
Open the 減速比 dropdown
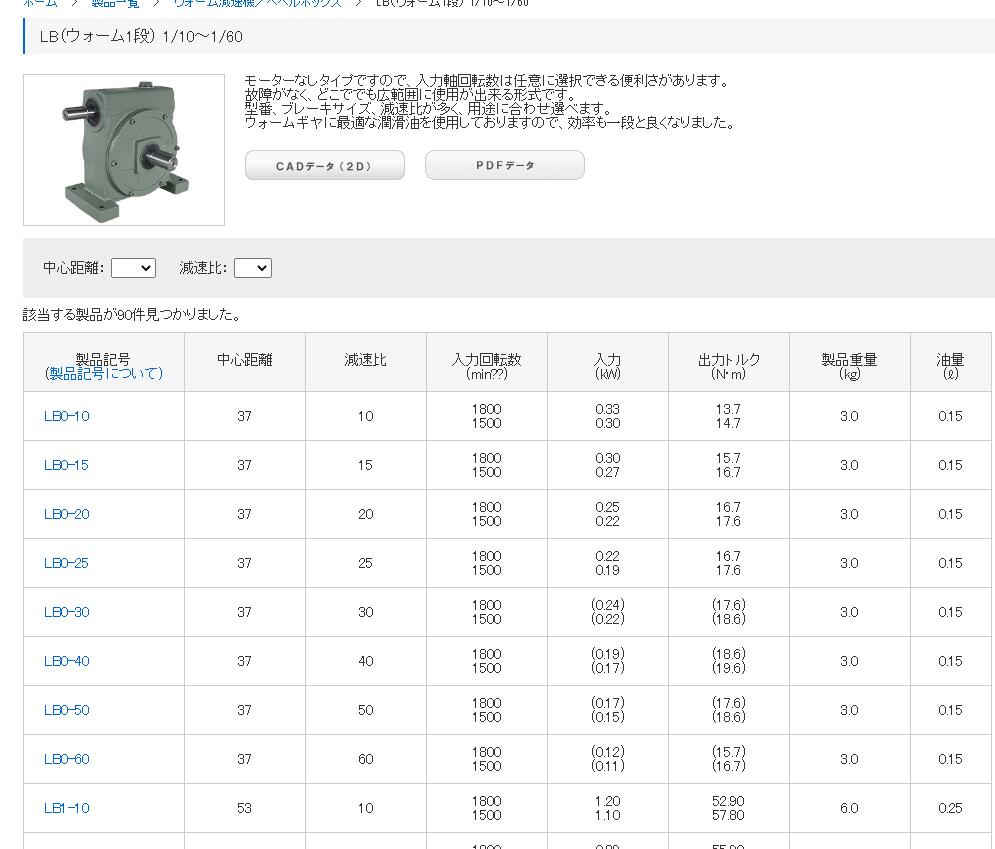(x=252, y=267)
